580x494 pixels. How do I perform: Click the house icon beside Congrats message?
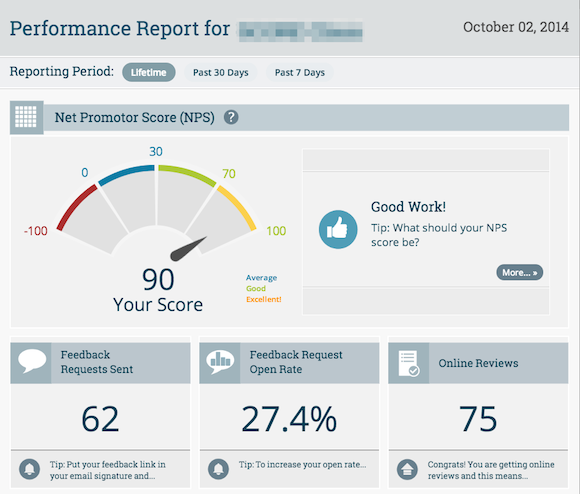(x=407, y=470)
